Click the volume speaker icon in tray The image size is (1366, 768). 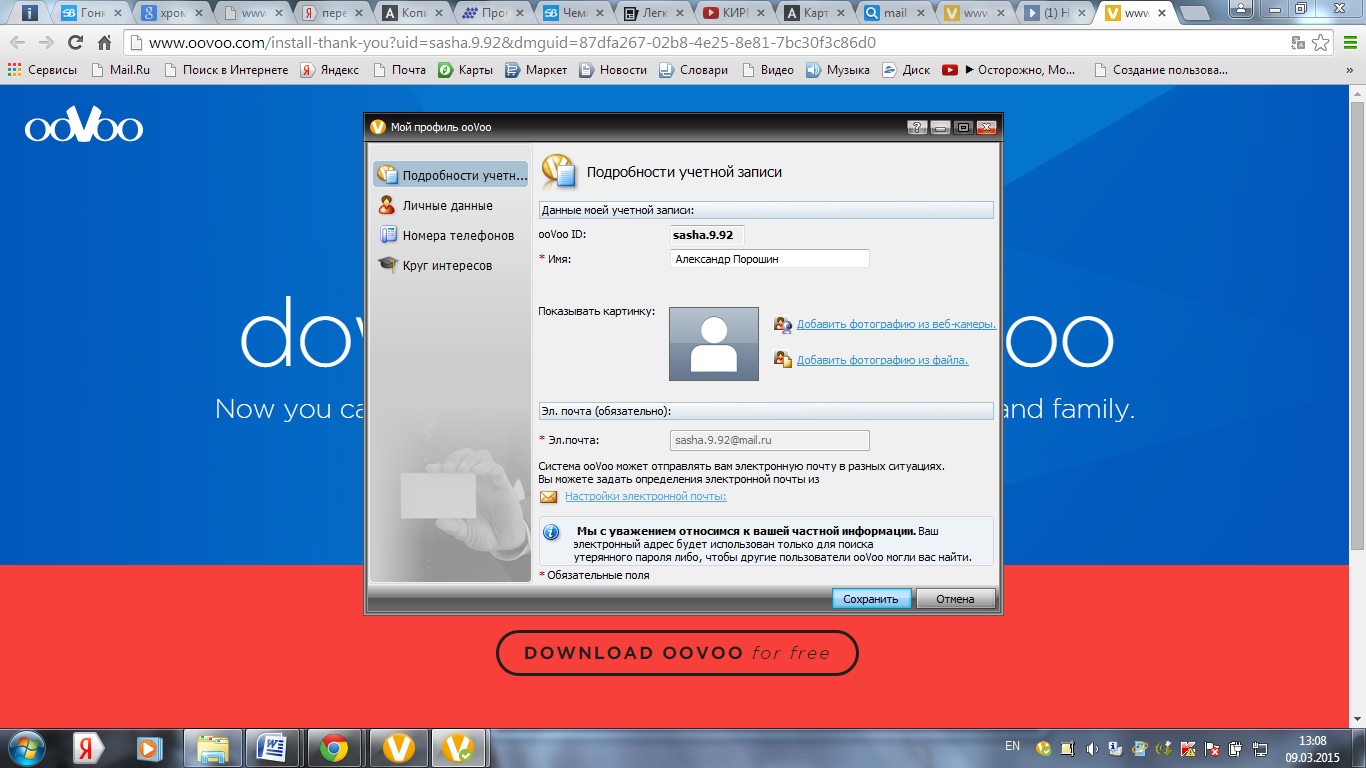[x=1091, y=749]
